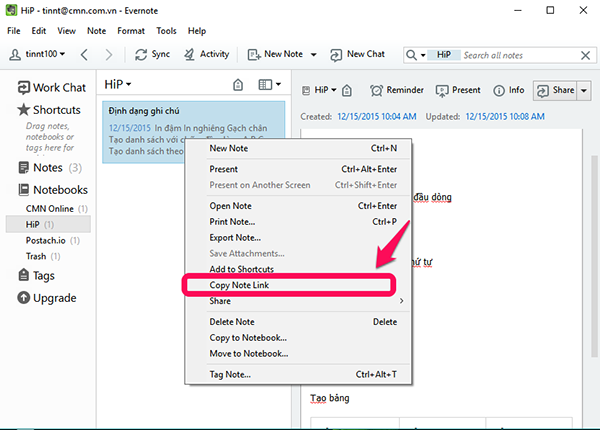
Task: Open the Share submenu in context menu
Action: [x=298, y=301]
